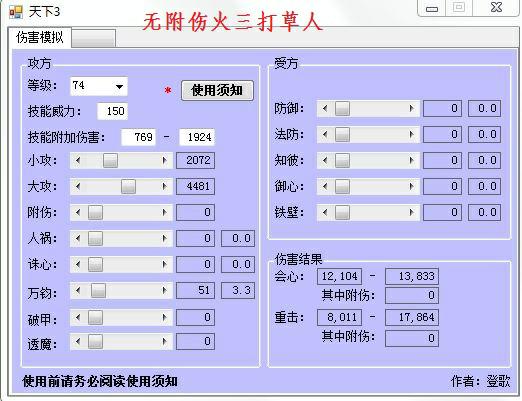Click the left arrow of 万钧 slider
This screenshot has height=401, width=522.
click(x=78, y=290)
